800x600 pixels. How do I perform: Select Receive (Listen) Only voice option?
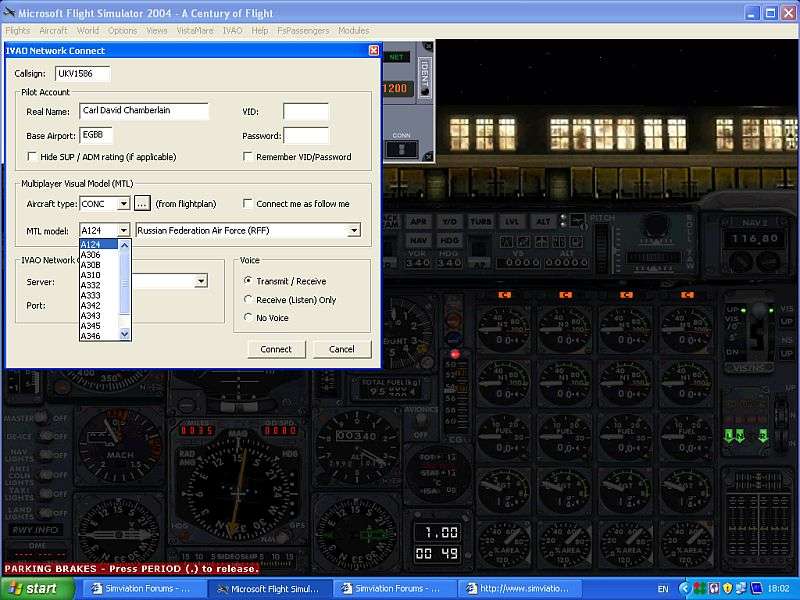click(248, 299)
